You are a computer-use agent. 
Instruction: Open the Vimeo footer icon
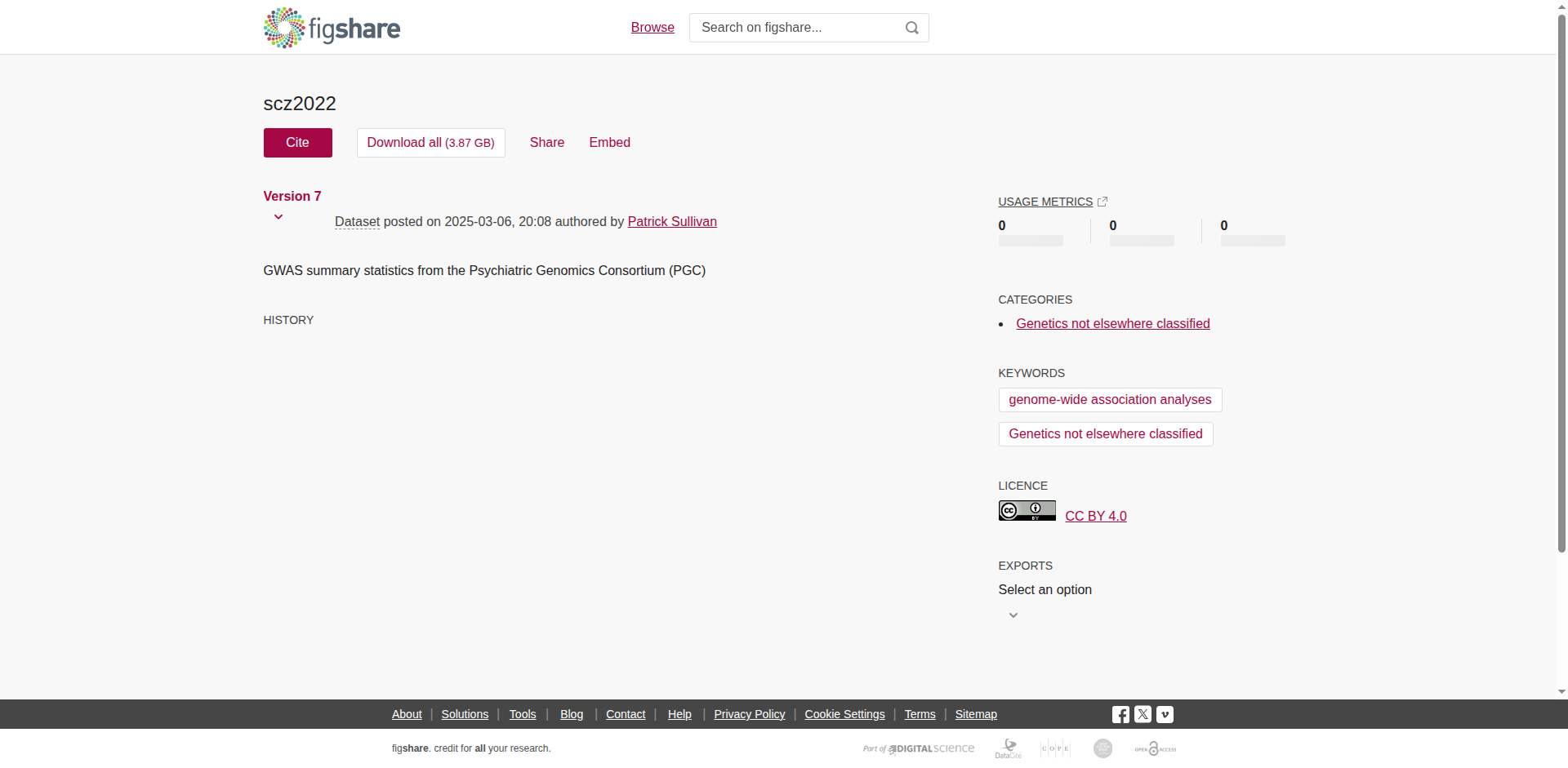(x=1165, y=715)
